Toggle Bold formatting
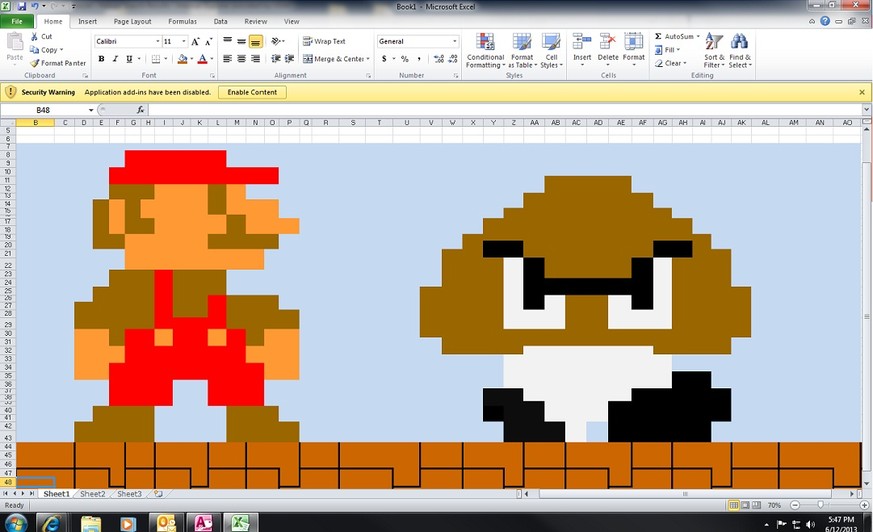 click(101, 59)
